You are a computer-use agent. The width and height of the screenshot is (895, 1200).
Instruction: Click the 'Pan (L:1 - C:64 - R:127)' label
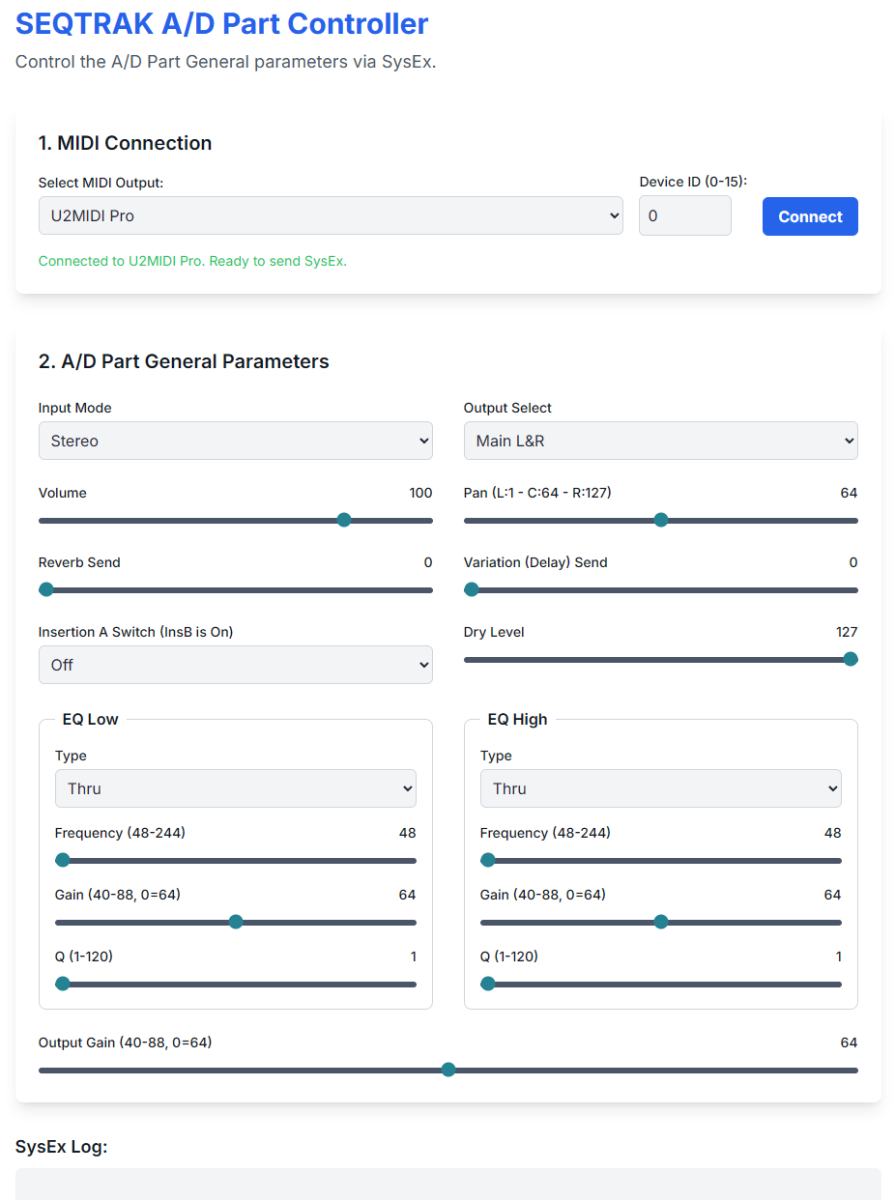(x=537, y=493)
